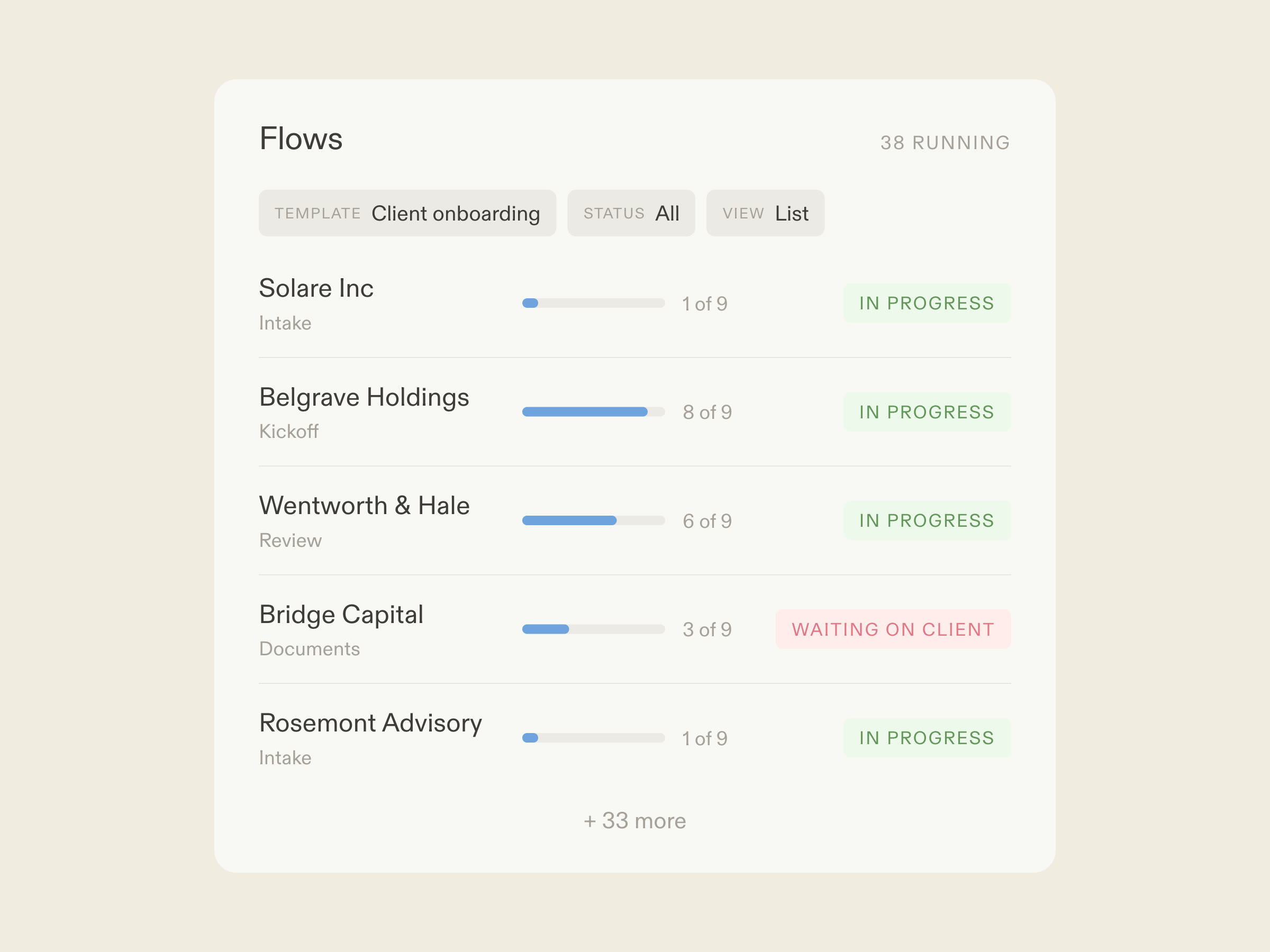Viewport: 1270px width, 952px height.
Task: Click the 38 Running counter
Action: (945, 142)
